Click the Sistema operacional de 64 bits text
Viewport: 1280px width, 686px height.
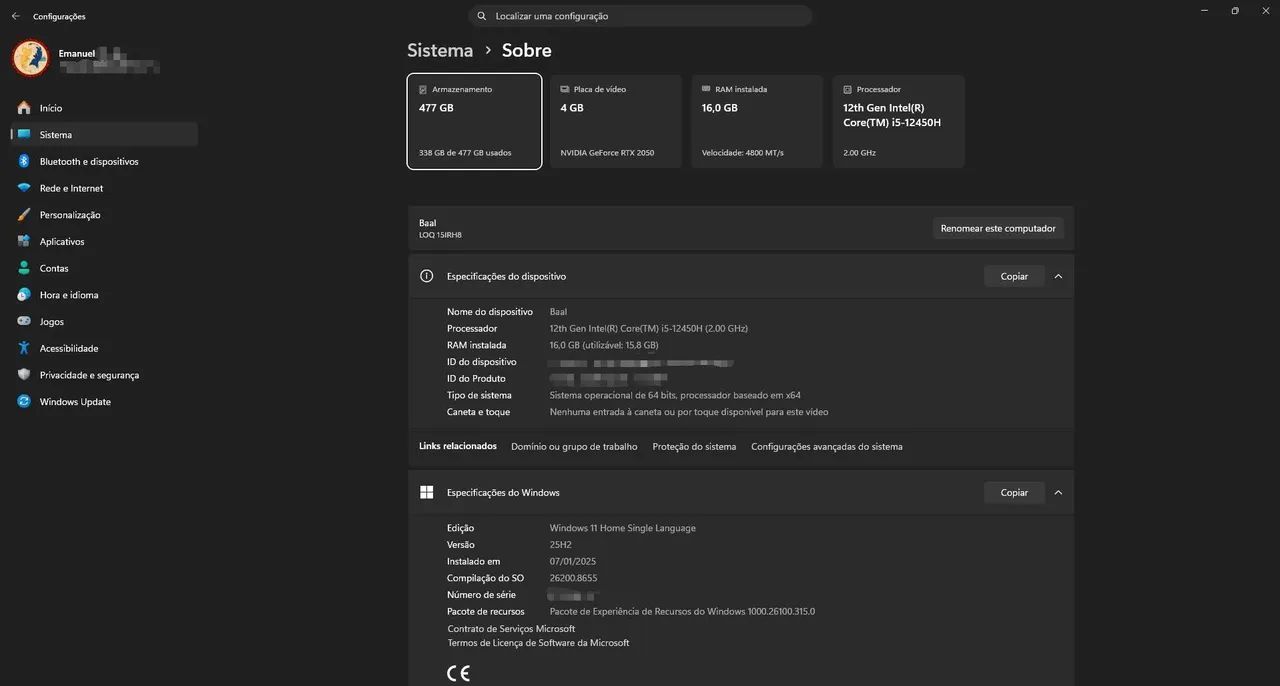675,395
